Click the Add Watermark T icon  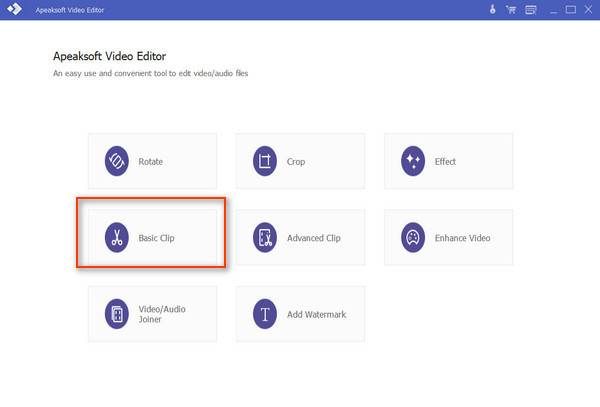point(265,314)
